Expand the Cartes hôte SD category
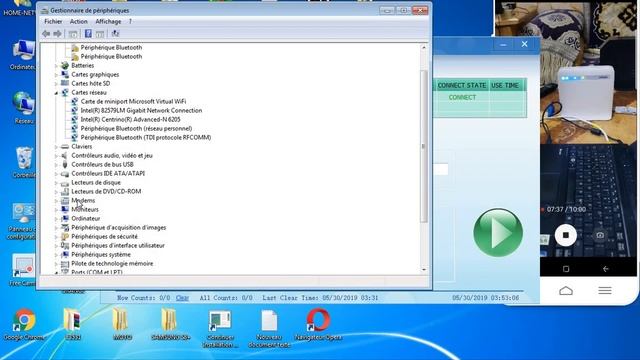 [x=56, y=84]
